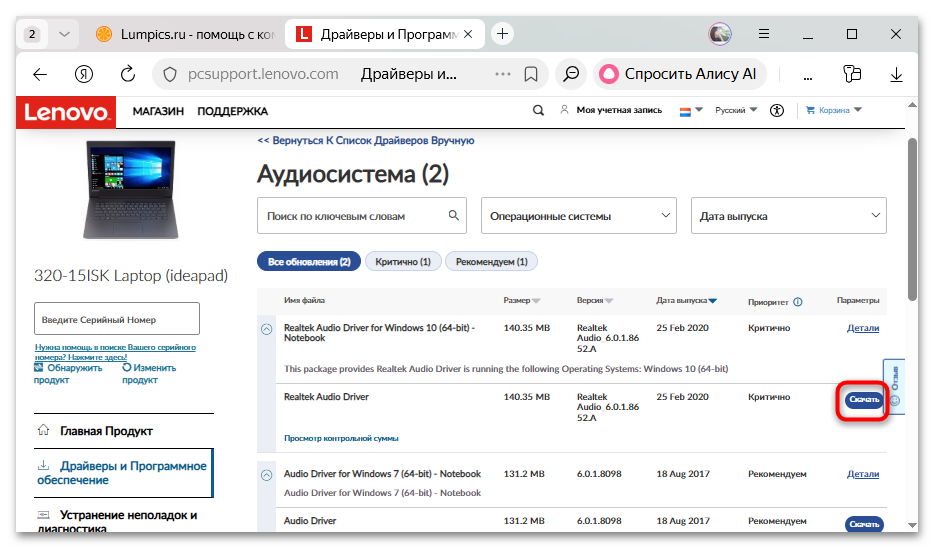Viewport: 934px width, 548px height.
Task: Open the Корзина cart dropdown
Action: coord(833,110)
